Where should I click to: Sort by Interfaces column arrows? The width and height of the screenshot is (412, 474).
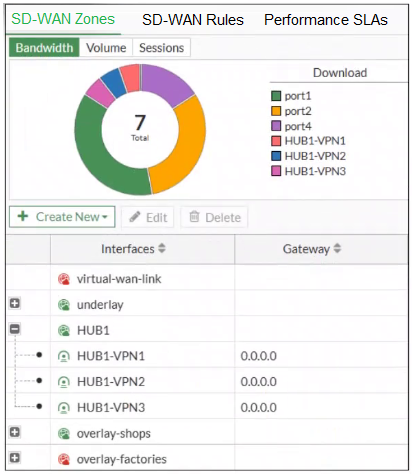pyautogui.click(x=162, y=248)
